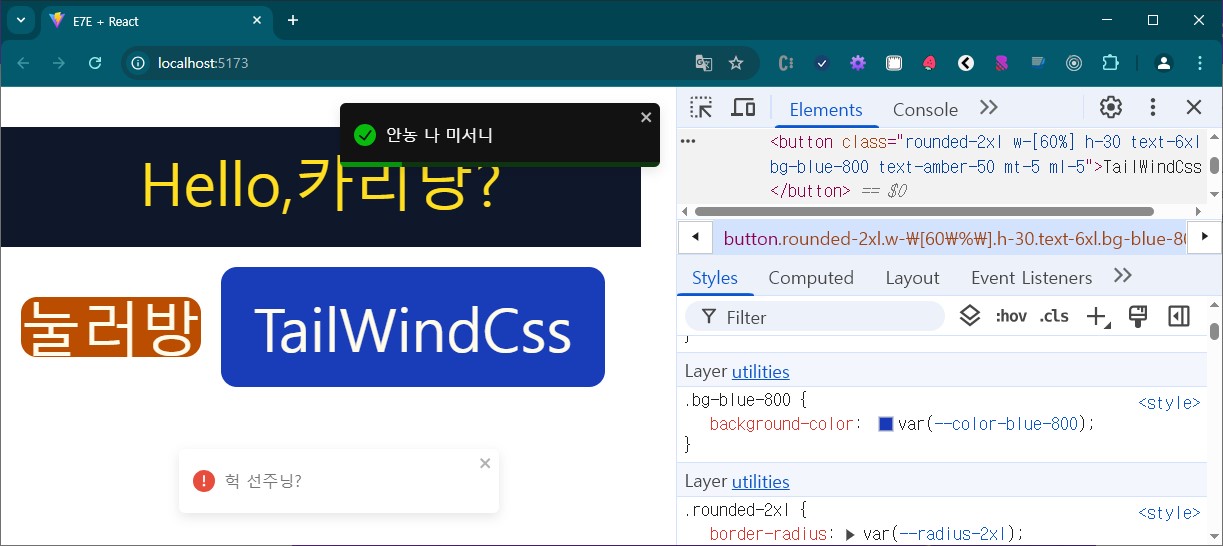Open the white left-chevron extension
The width and height of the screenshot is (1223, 546).
click(966, 63)
